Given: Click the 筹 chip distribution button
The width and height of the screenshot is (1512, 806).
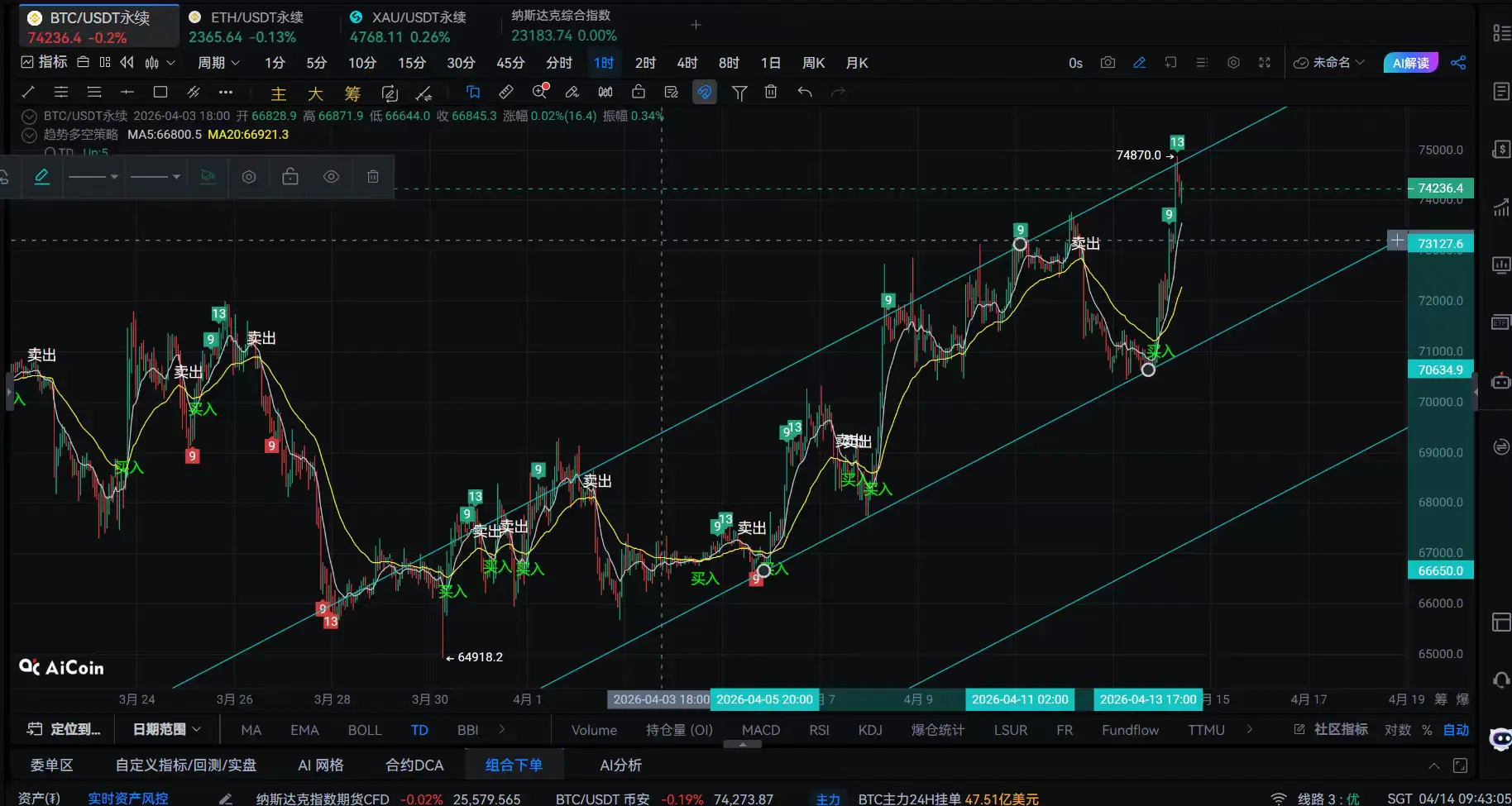Looking at the screenshot, I should point(352,93).
